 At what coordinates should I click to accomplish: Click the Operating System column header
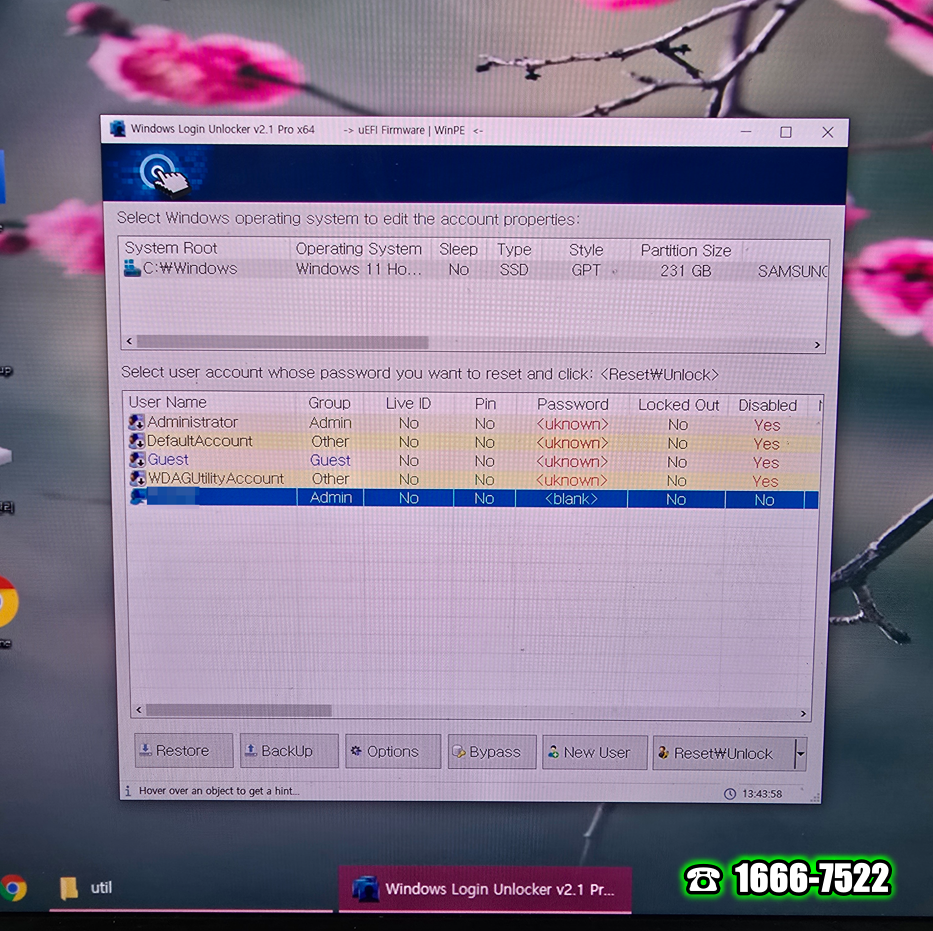pyautogui.click(x=358, y=249)
